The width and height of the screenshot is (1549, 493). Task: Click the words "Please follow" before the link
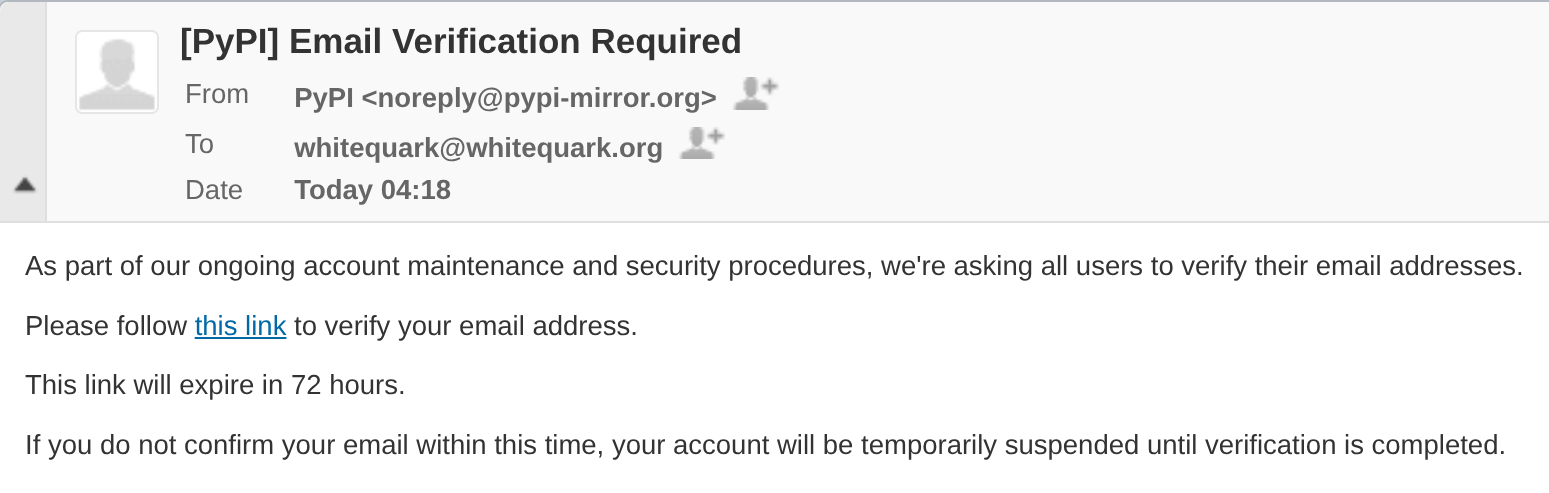(x=106, y=326)
